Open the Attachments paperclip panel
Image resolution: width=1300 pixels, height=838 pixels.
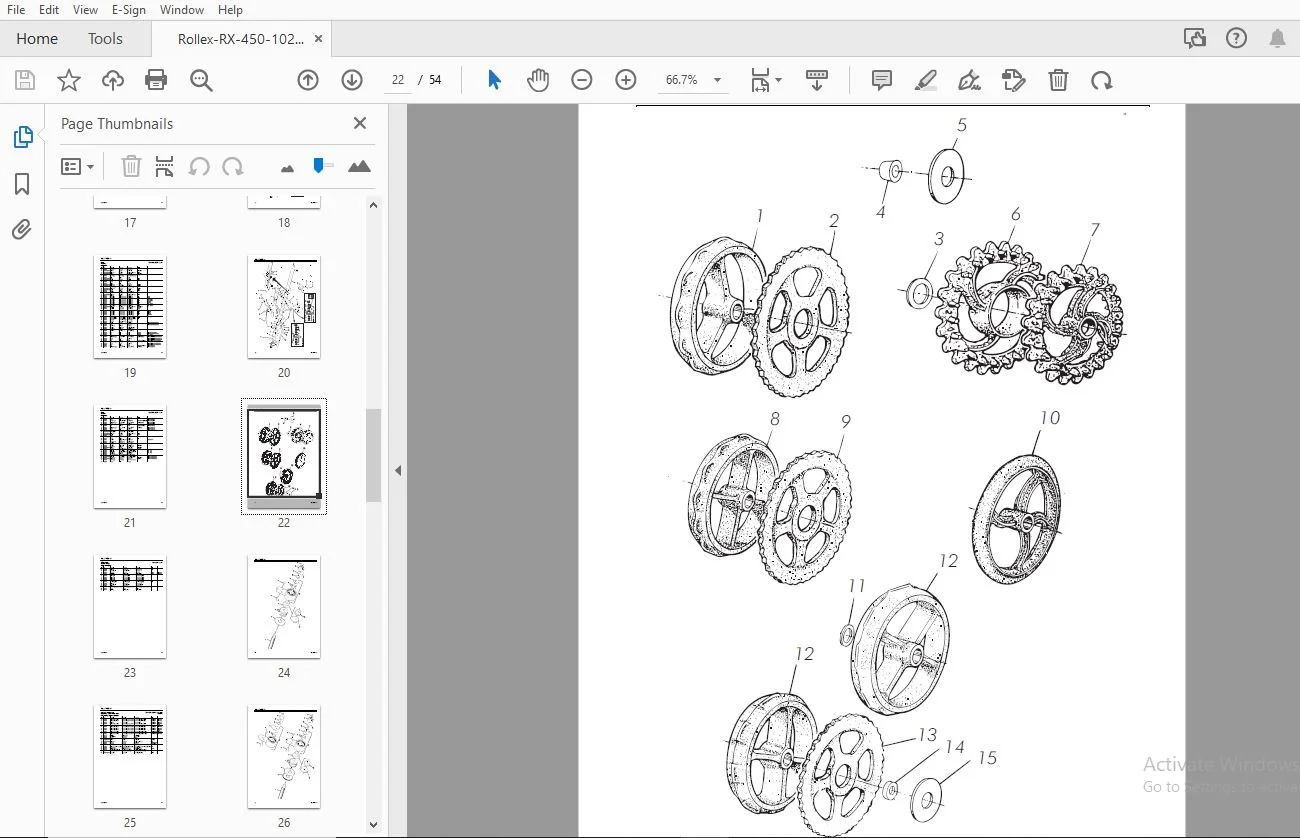22,230
